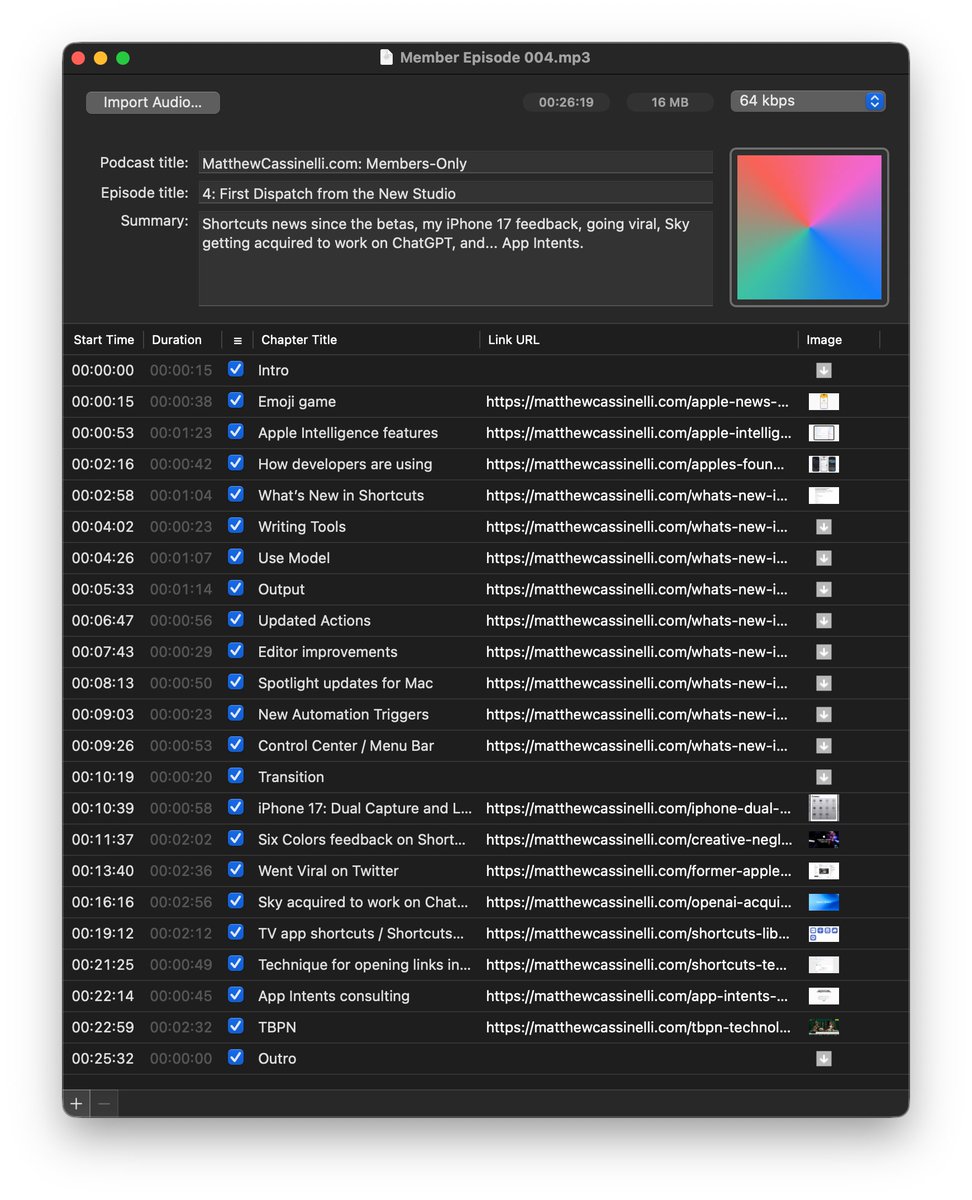The image size is (972, 1200).
Task: Download image for the Outro chapter
Action: coord(823,1058)
